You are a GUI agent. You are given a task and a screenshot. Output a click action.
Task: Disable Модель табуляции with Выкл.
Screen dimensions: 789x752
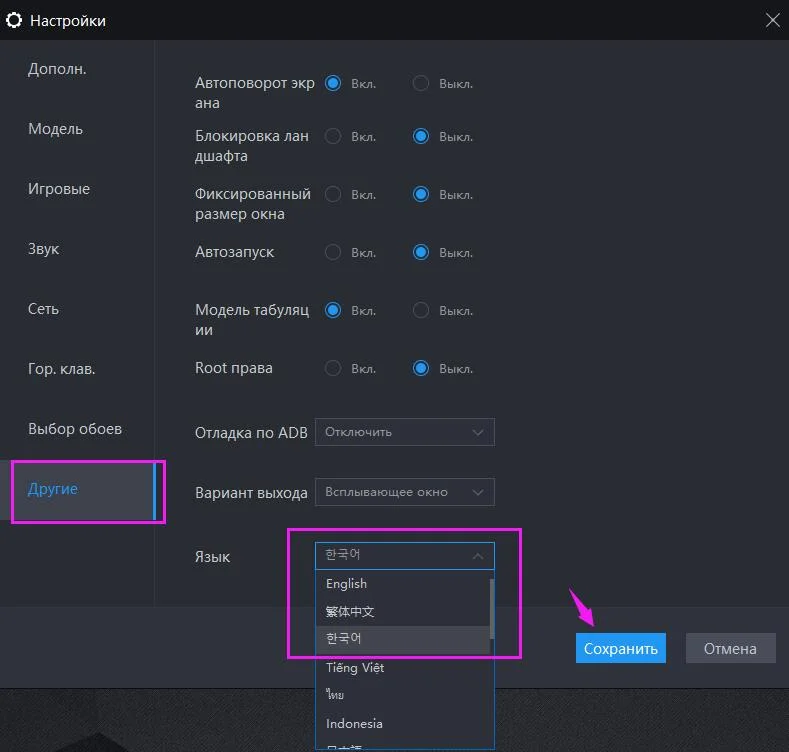pyautogui.click(x=421, y=310)
